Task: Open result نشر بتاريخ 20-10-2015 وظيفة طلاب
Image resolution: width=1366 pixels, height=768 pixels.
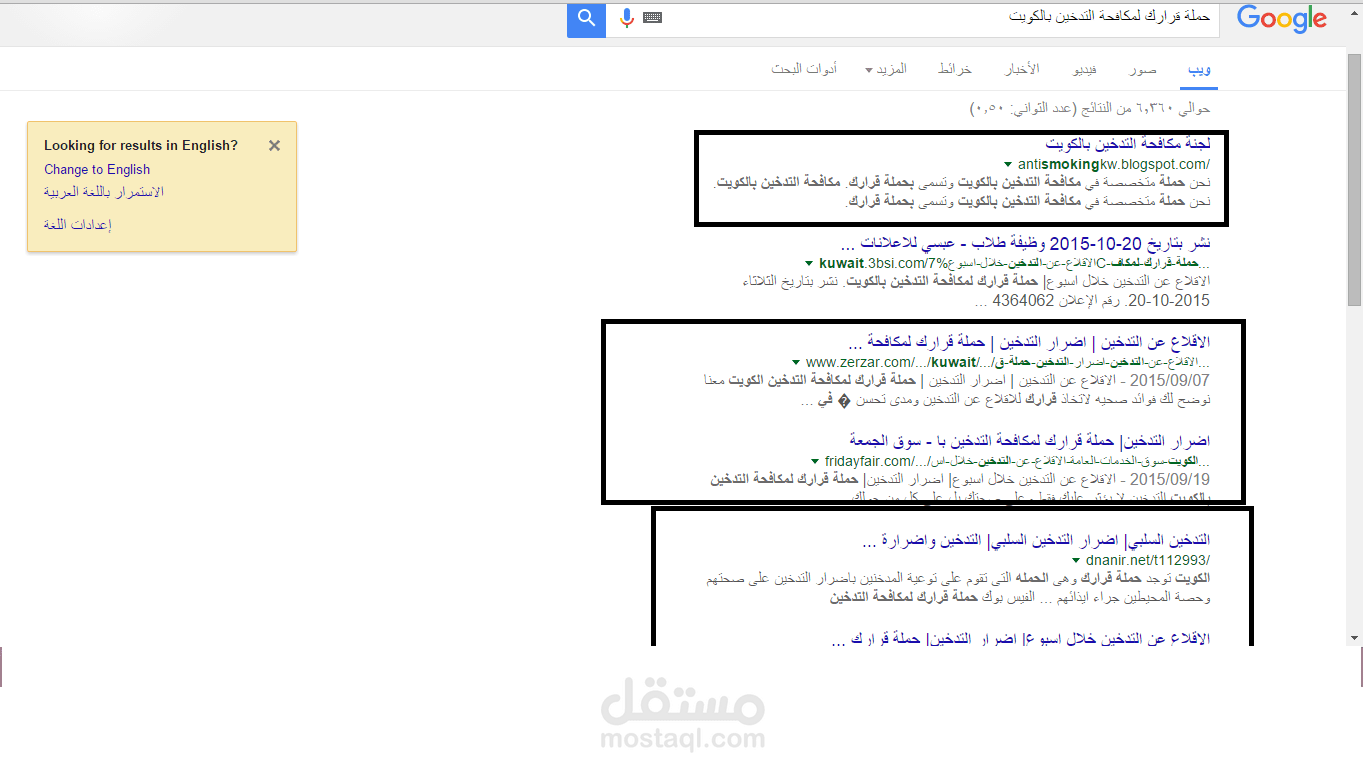Action: [1026, 244]
